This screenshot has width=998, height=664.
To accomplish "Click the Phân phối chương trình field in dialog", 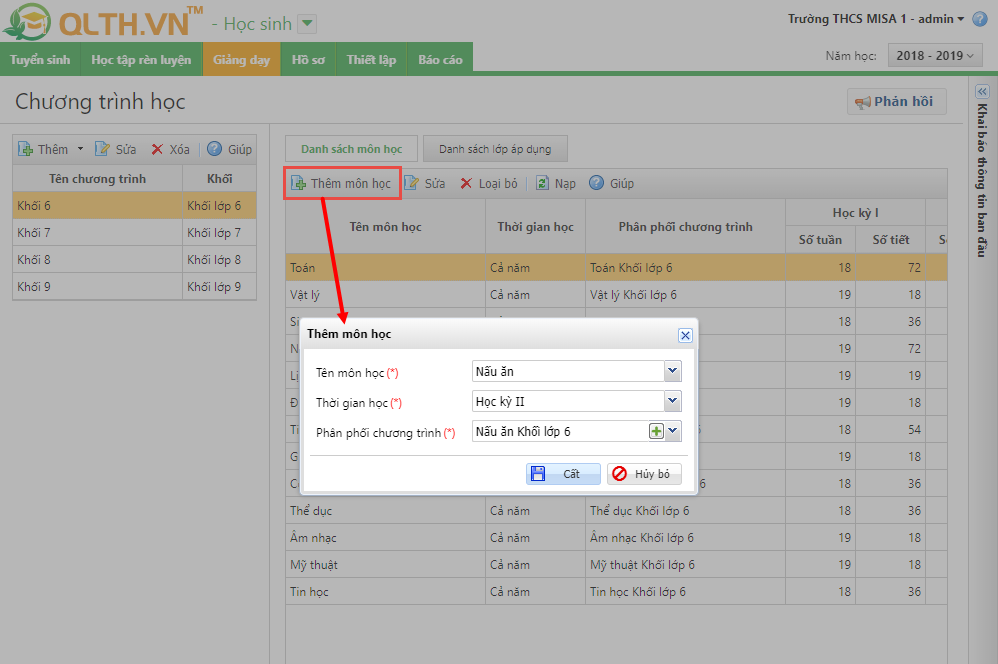I will (x=560, y=431).
